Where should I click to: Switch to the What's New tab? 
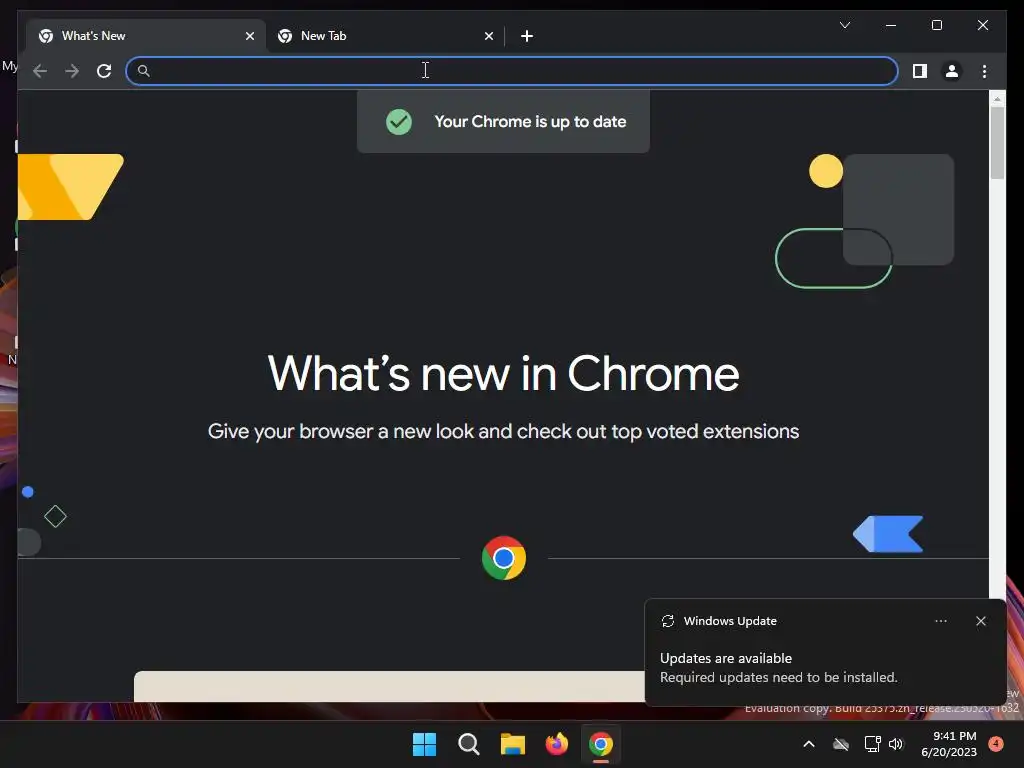[x=146, y=36]
